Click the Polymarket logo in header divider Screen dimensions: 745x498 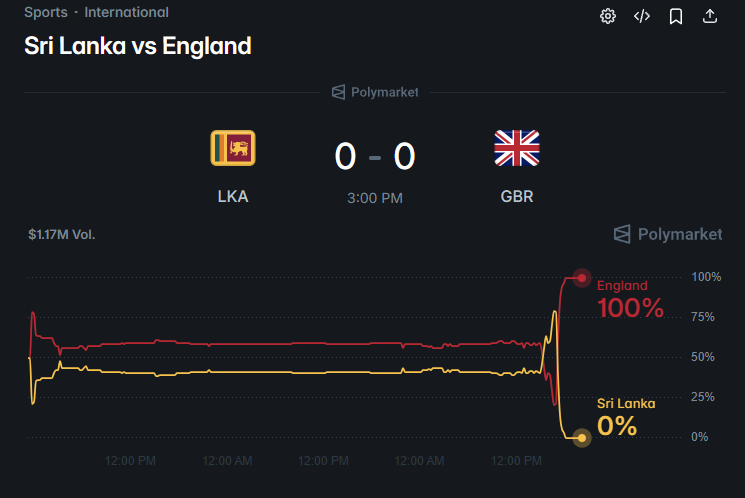coord(375,92)
